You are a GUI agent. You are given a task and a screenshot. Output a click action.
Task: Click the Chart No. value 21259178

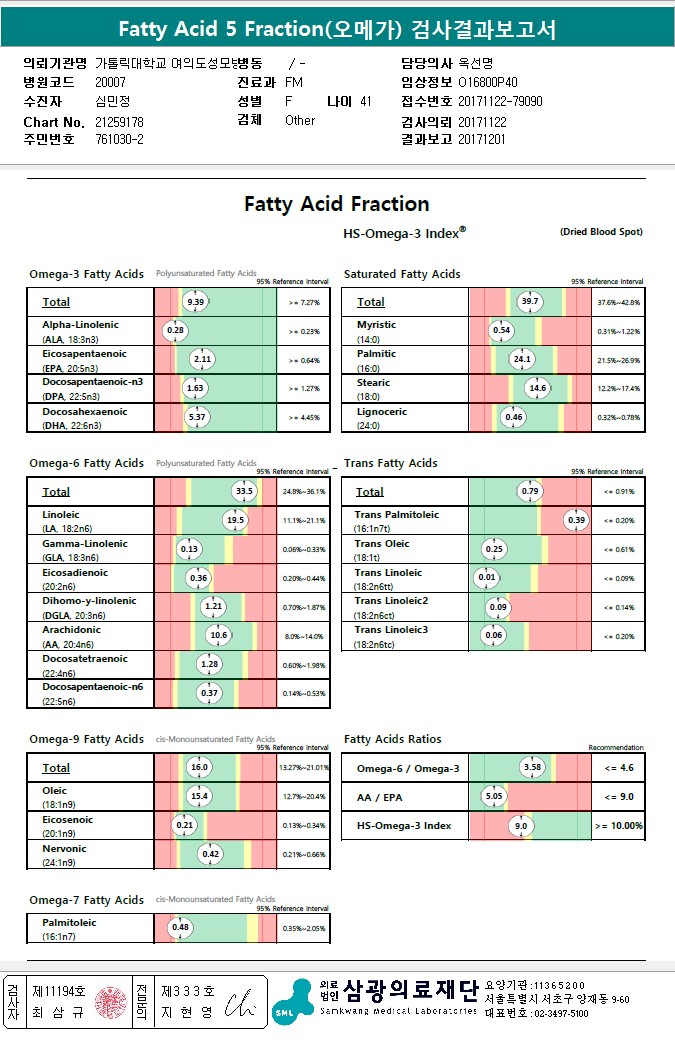119,122
